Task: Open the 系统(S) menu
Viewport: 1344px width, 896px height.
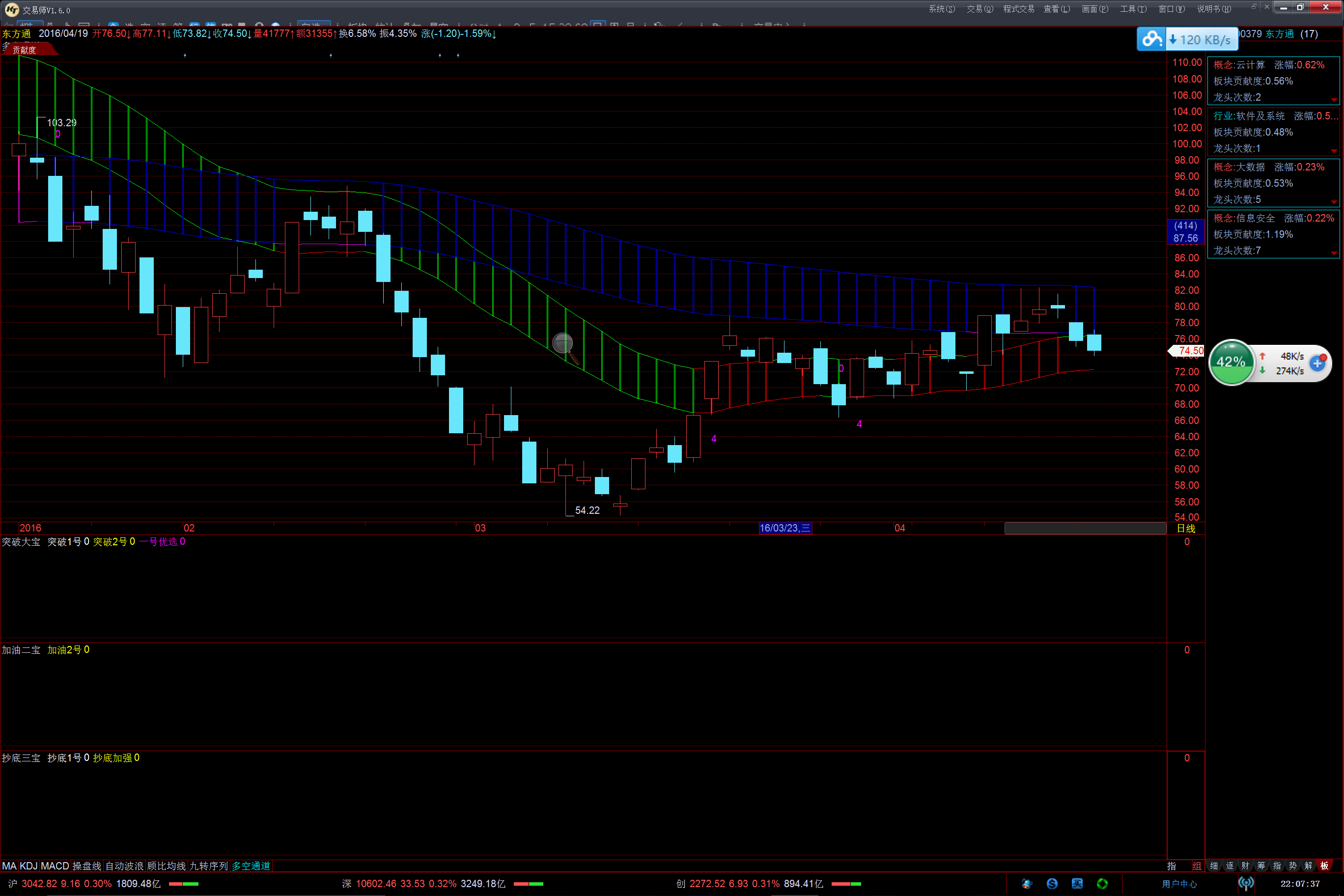Action: click(x=941, y=8)
